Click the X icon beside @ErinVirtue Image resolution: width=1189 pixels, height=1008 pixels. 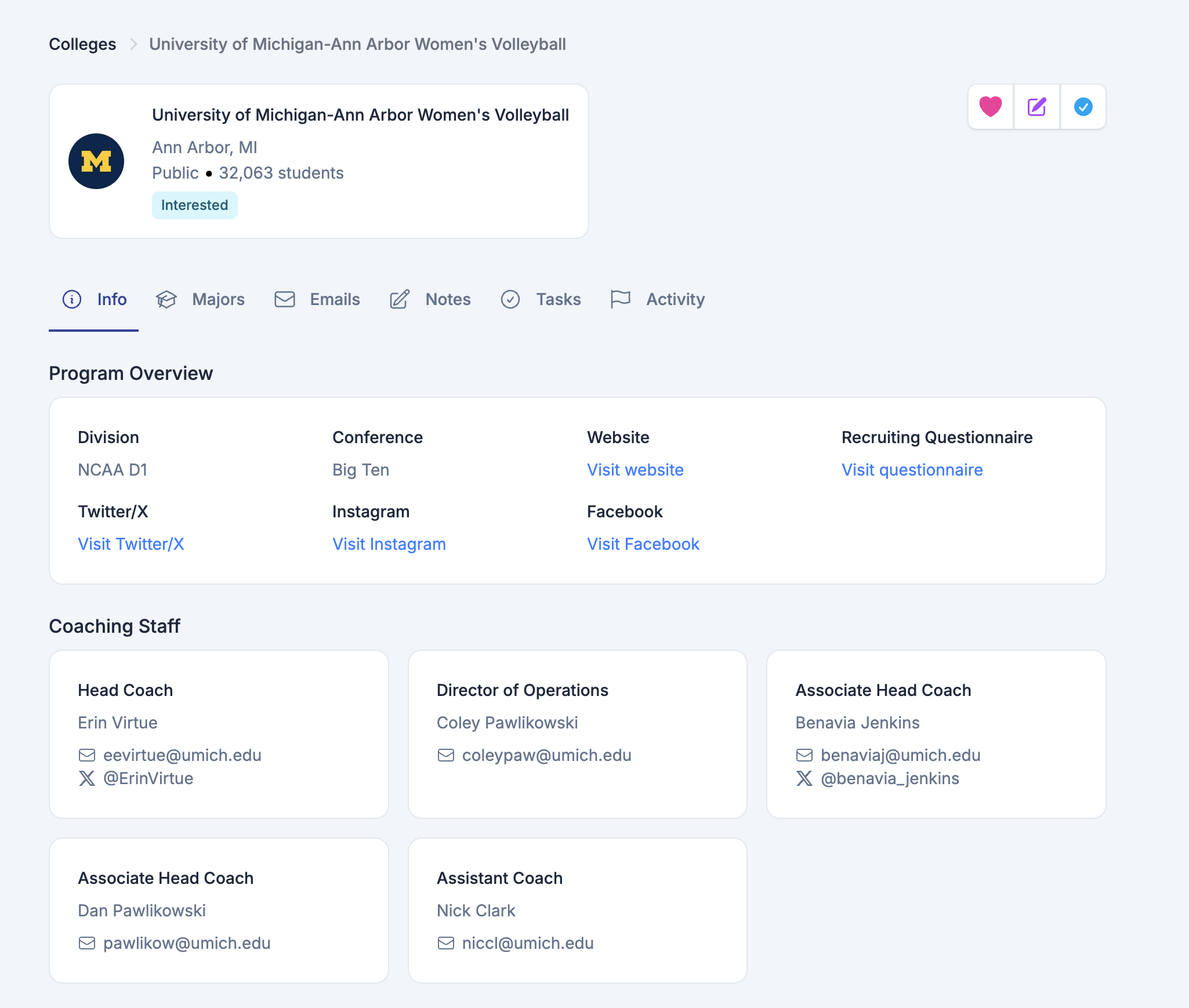click(87, 778)
